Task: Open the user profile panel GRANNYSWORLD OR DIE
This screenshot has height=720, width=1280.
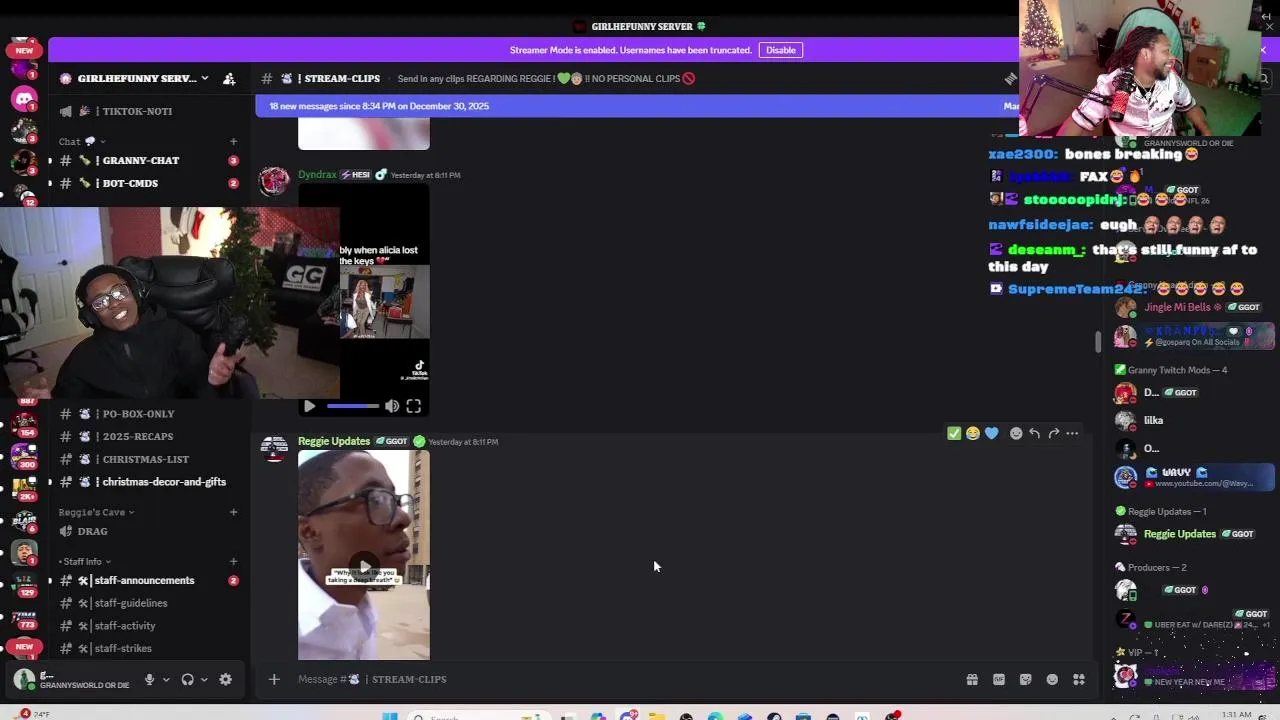Action: [72, 679]
